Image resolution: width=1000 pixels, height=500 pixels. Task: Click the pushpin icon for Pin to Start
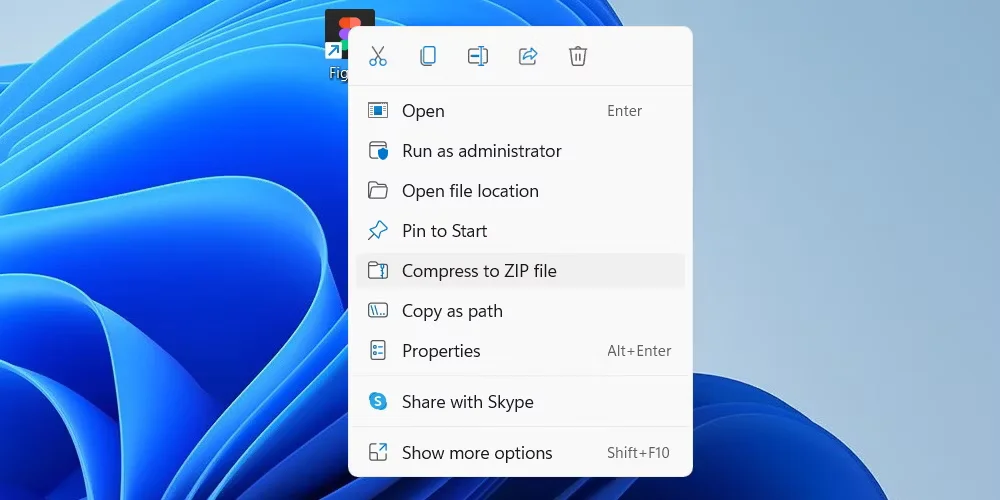[x=378, y=231]
